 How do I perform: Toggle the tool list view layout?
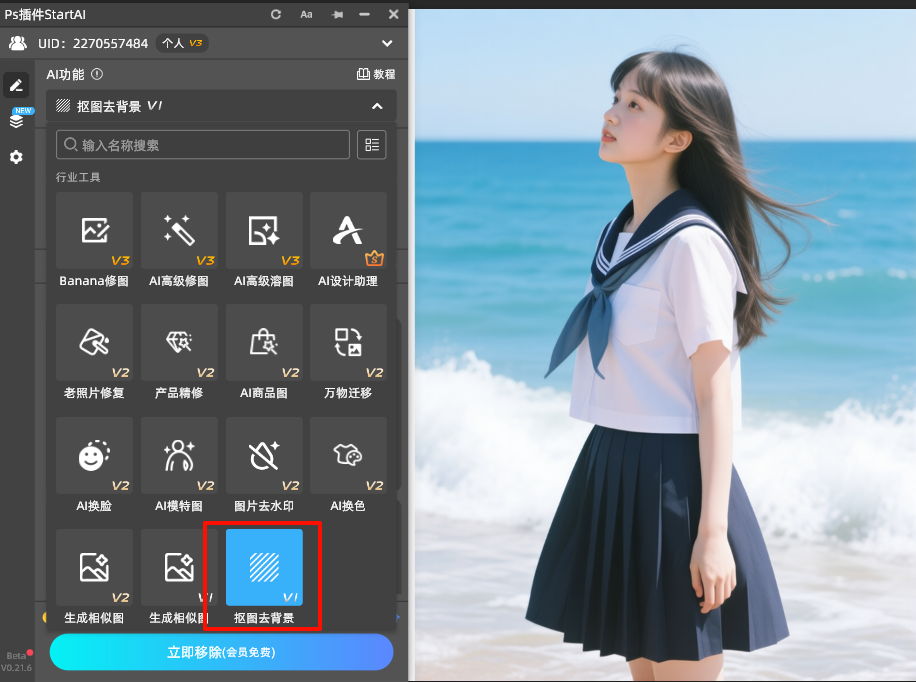click(372, 145)
